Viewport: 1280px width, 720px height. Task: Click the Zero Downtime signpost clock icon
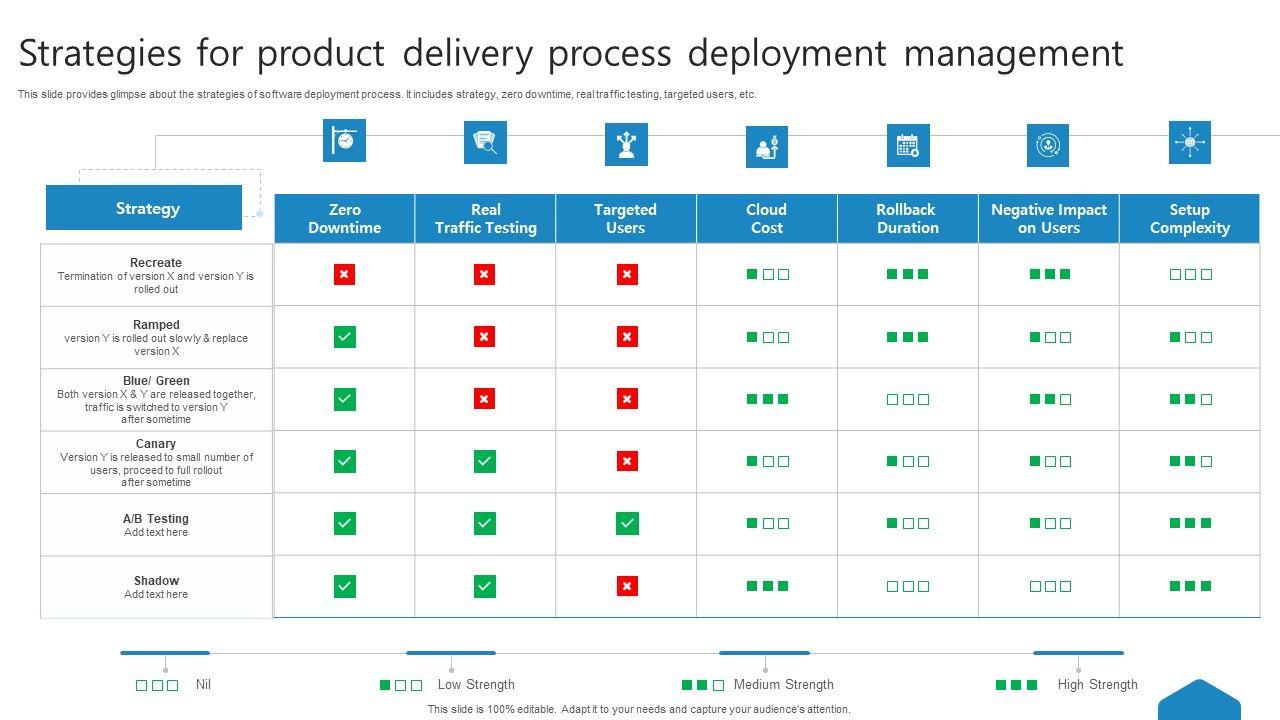(344, 140)
